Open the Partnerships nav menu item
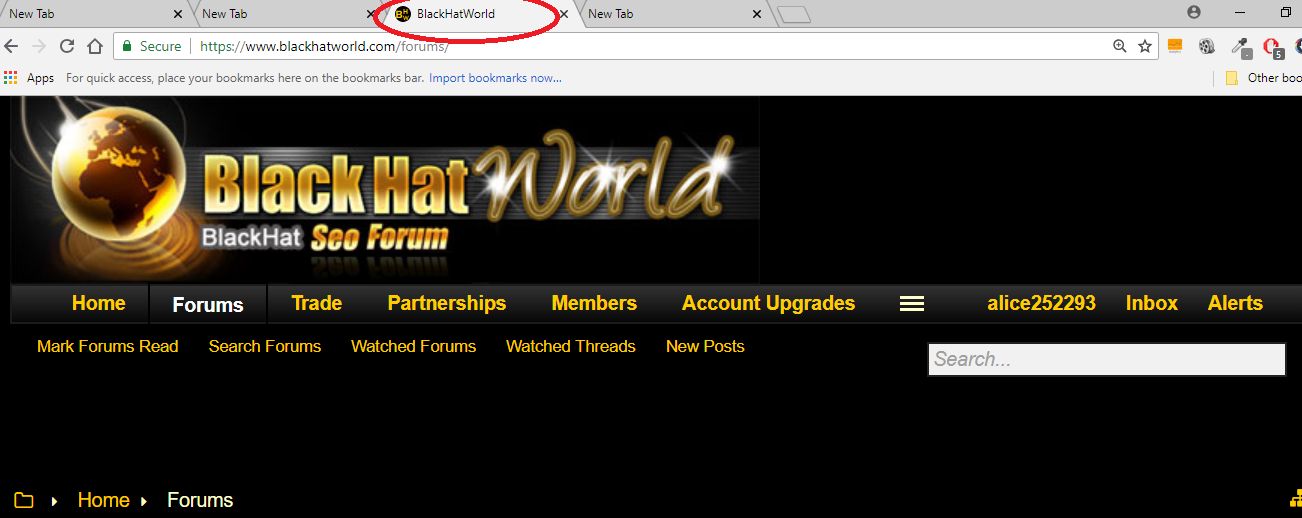1302x518 pixels. point(447,303)
